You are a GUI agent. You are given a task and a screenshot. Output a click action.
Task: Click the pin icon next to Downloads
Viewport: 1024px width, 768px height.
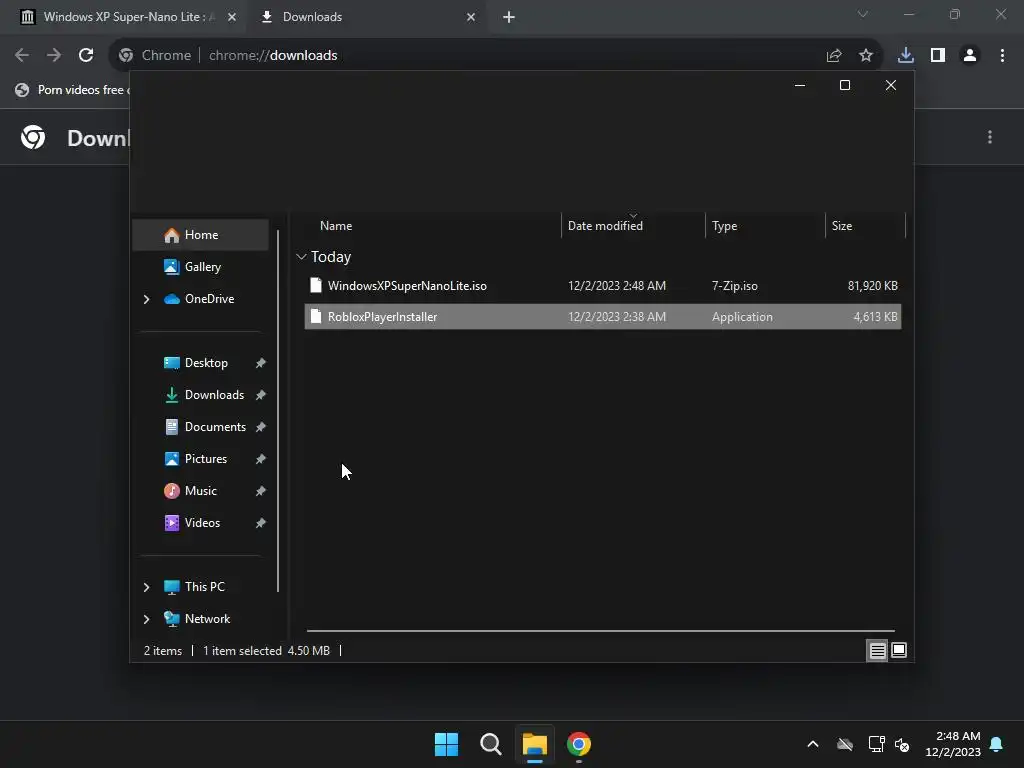click(261, 395)
